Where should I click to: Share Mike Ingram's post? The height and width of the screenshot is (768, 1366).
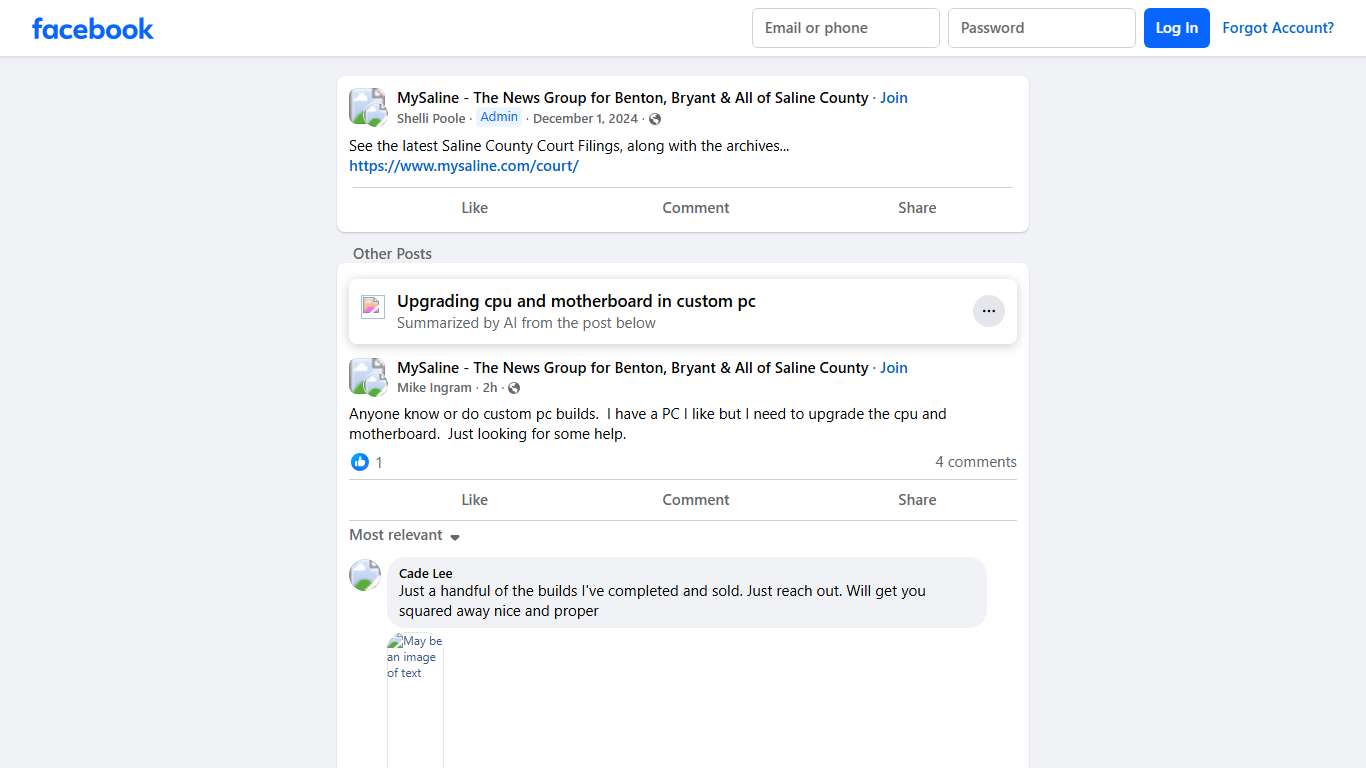pos(916,499)
